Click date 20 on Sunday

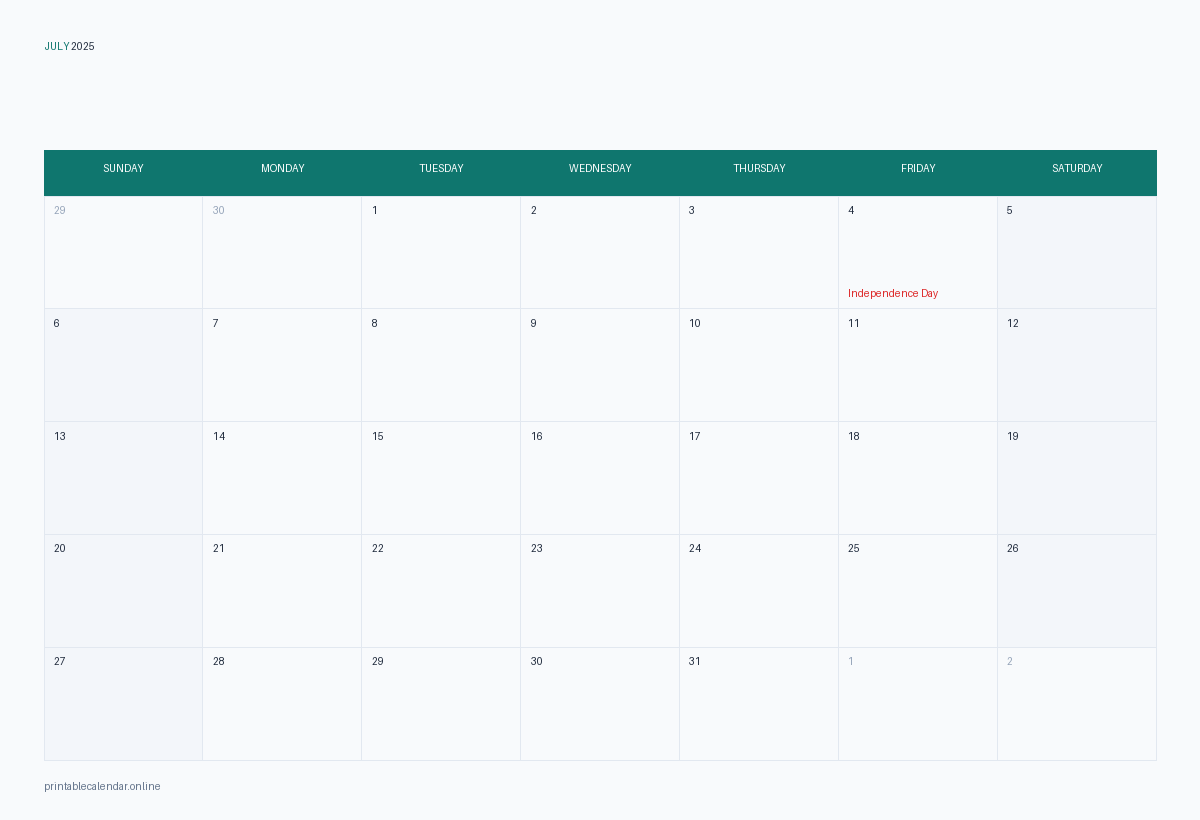[60, 548]
